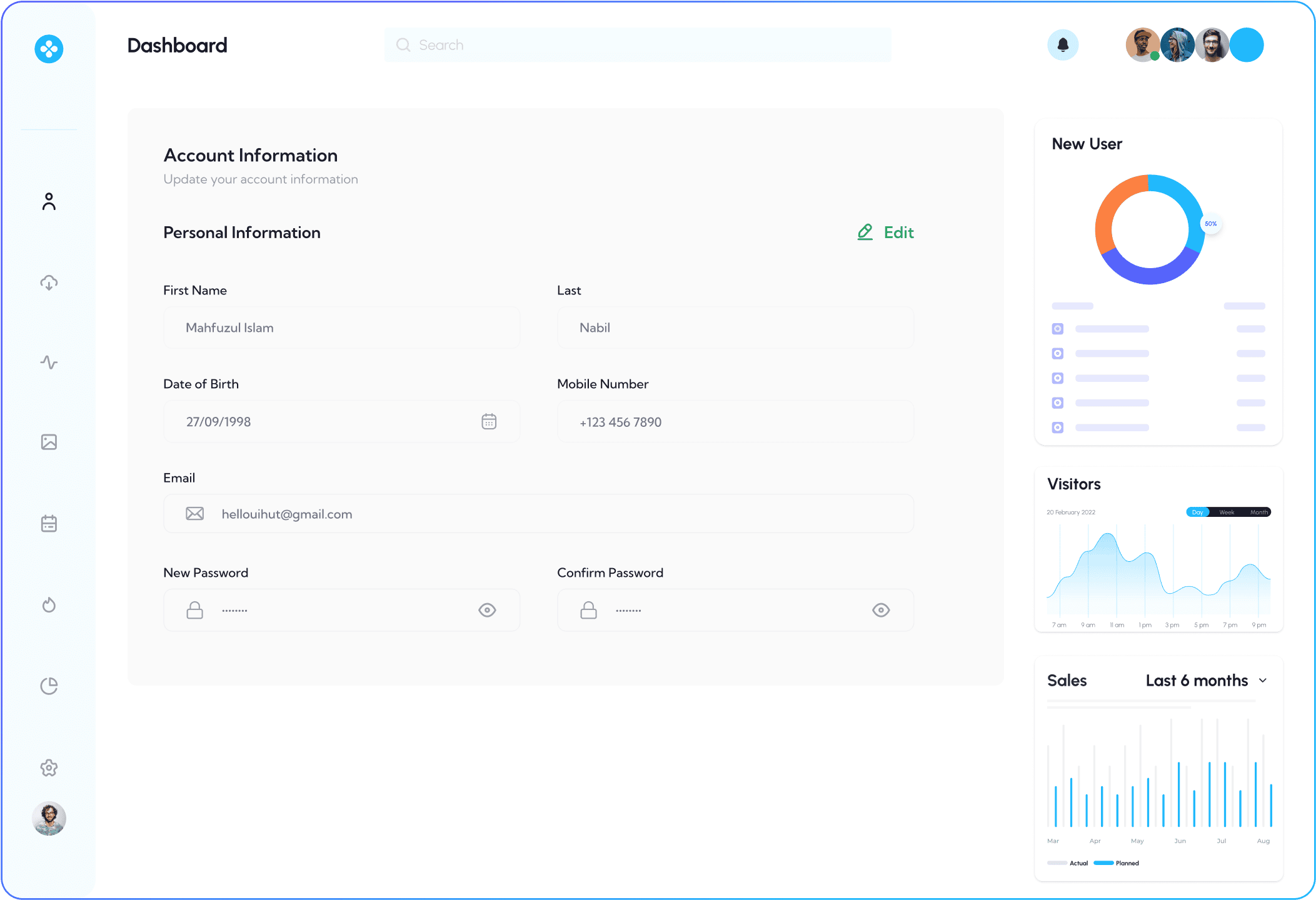Screen dimensions: 1316x900
Task: Open the calendar icon in sidebar
Action: [49, 523]
